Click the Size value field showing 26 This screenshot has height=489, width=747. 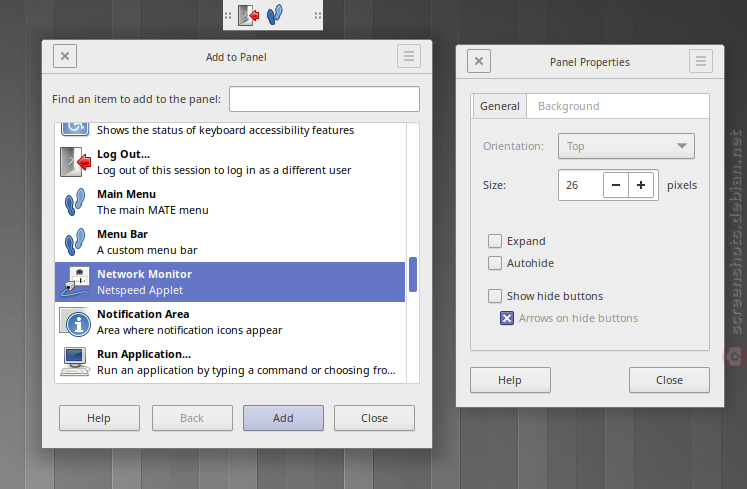(581, 185)
